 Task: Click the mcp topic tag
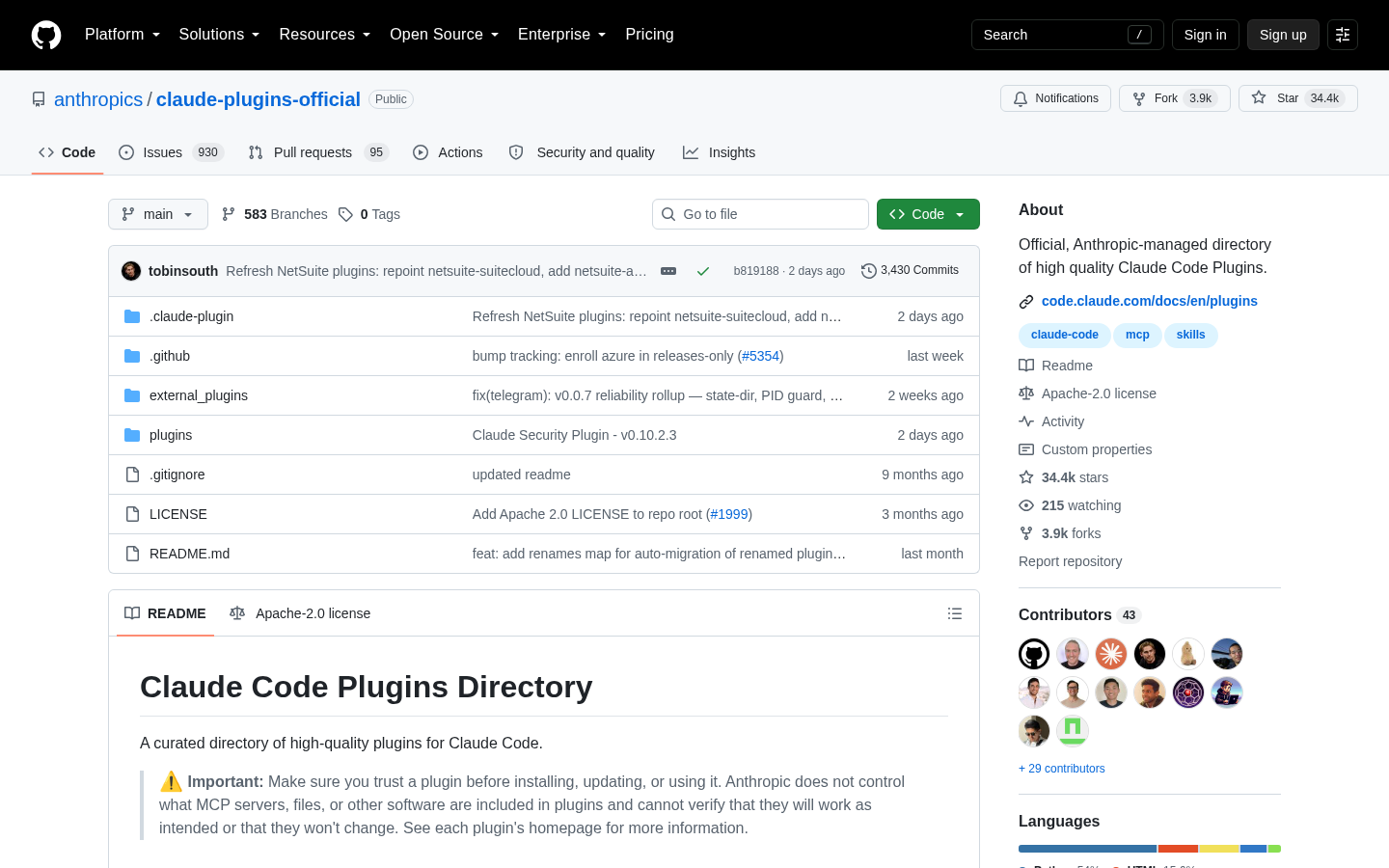1137,335
